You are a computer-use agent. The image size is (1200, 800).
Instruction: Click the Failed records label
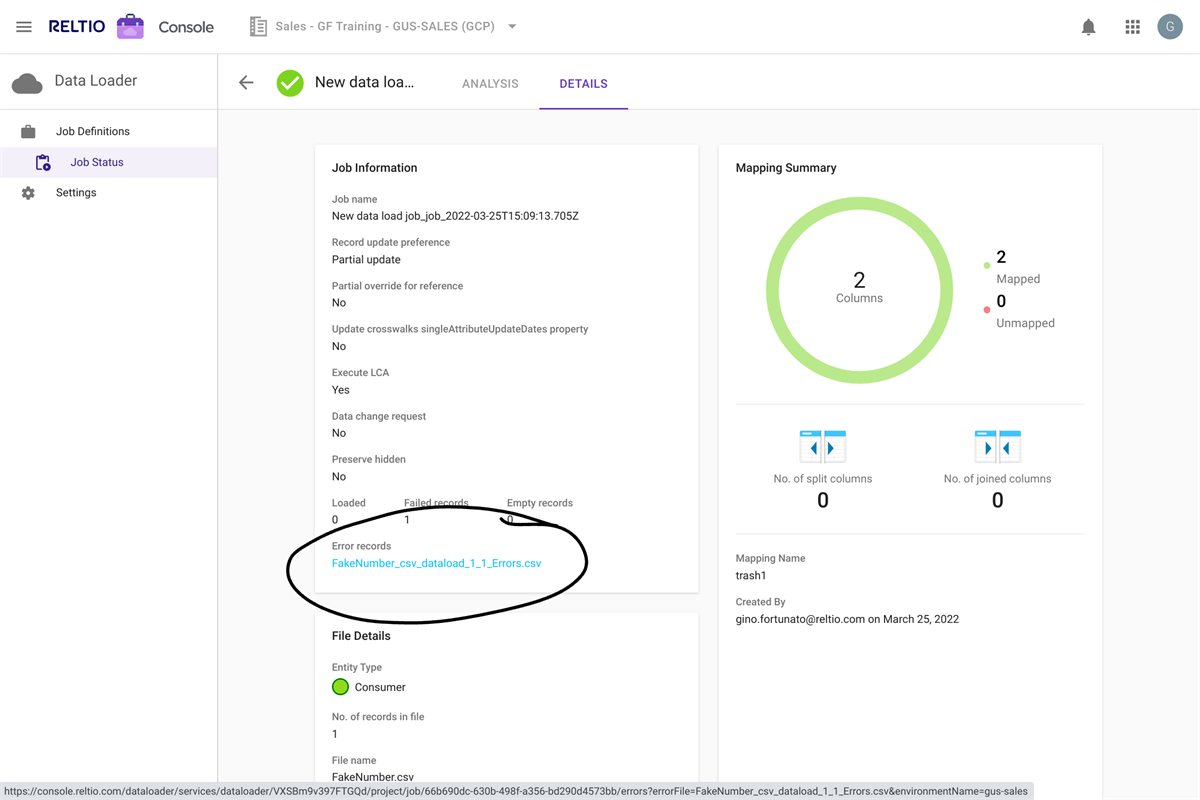pyautogui.click(x=436, y=503)
